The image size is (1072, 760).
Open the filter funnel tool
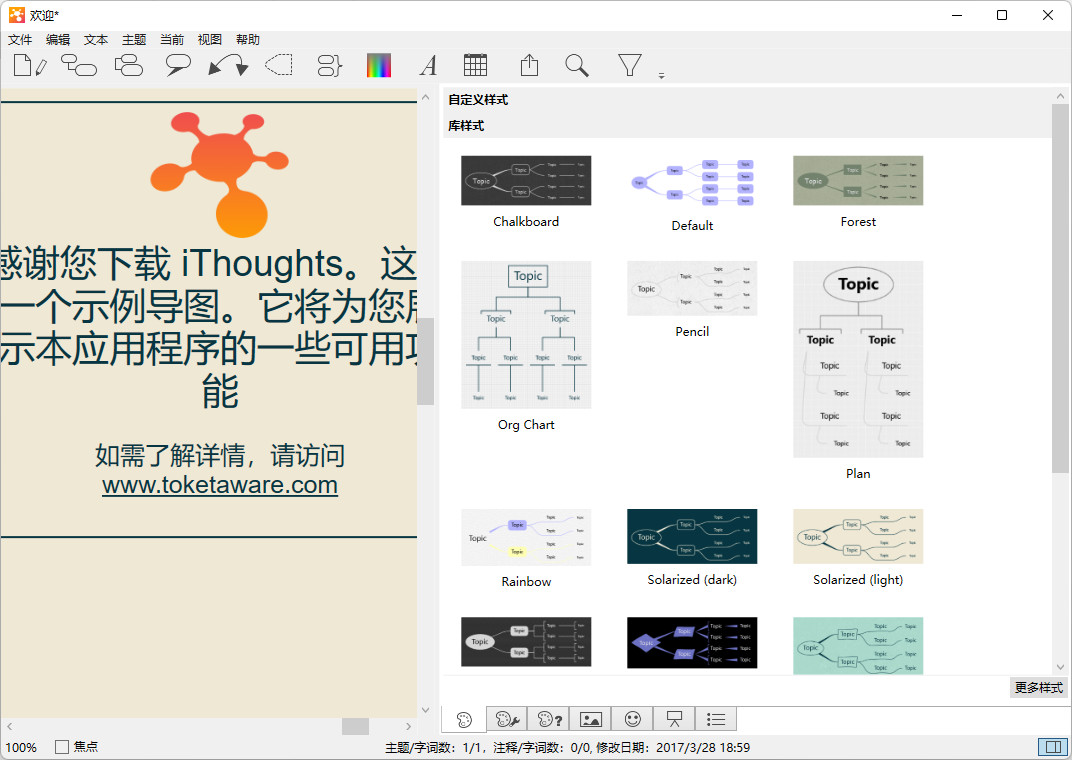click(x=630, y=66)
